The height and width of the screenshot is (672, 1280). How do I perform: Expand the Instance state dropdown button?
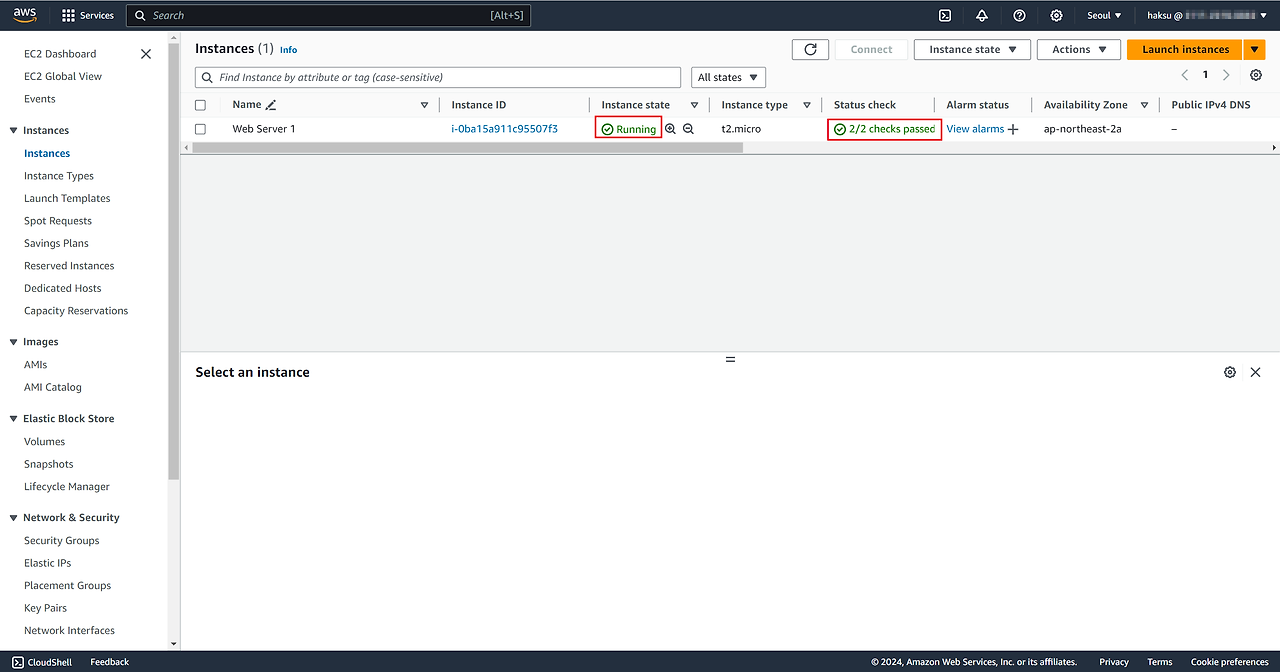click(x=971, y=49)
